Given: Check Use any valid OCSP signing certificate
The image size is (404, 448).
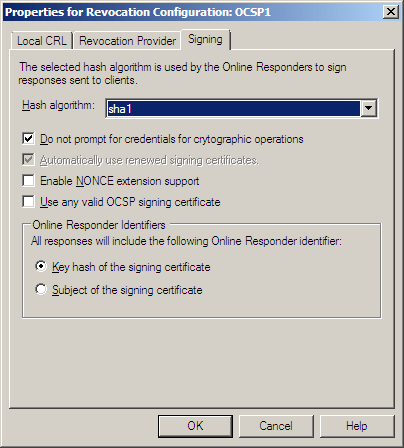Looking at the screenshot, I should point(28,202).
